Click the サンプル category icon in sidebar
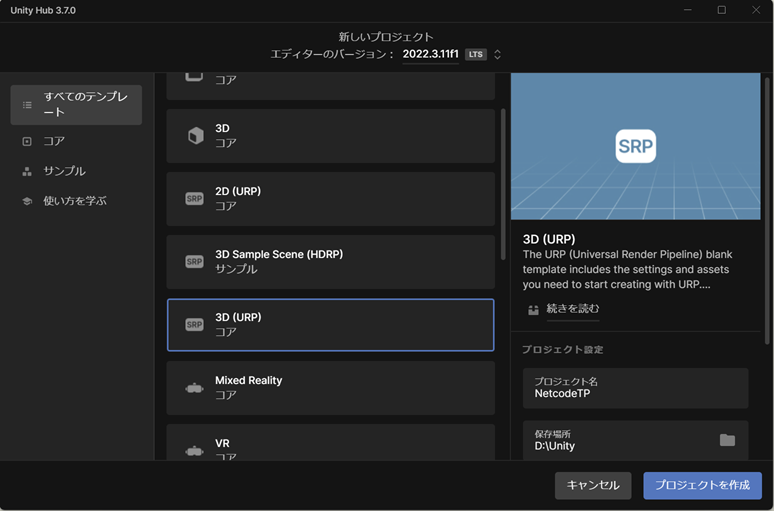Viewport: 774px width, 511px height. click(x=27, y=171)
